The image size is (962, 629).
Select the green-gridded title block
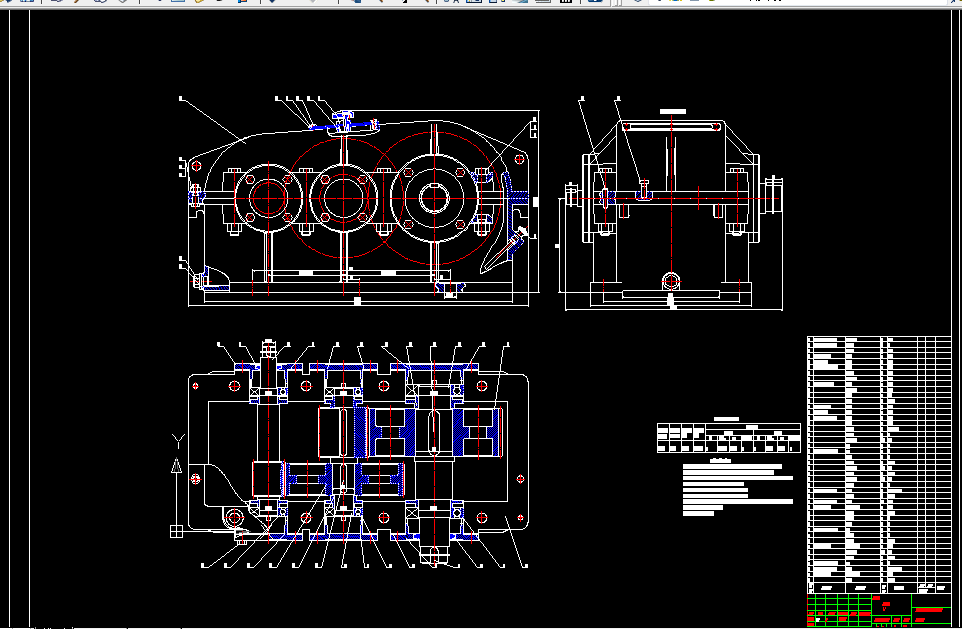pyautogui.click(x=879, y=610)
